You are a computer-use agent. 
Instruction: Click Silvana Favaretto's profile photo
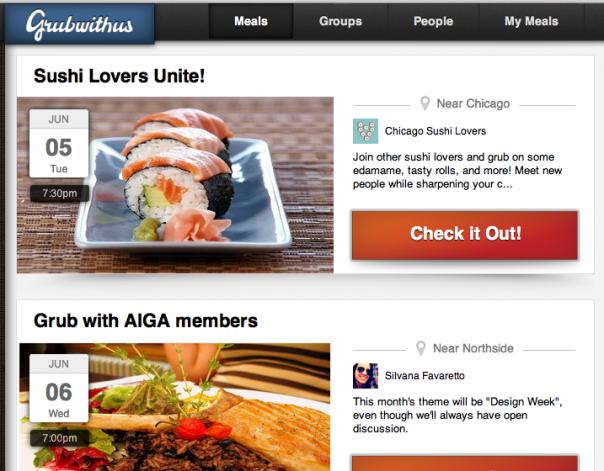365,376
